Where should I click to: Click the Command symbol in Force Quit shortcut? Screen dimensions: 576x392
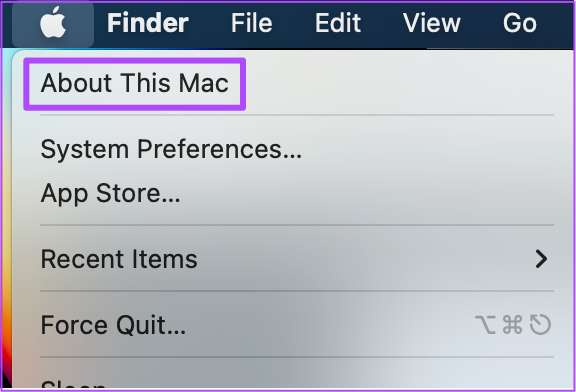pyautogui.click(x=512, y=325)
